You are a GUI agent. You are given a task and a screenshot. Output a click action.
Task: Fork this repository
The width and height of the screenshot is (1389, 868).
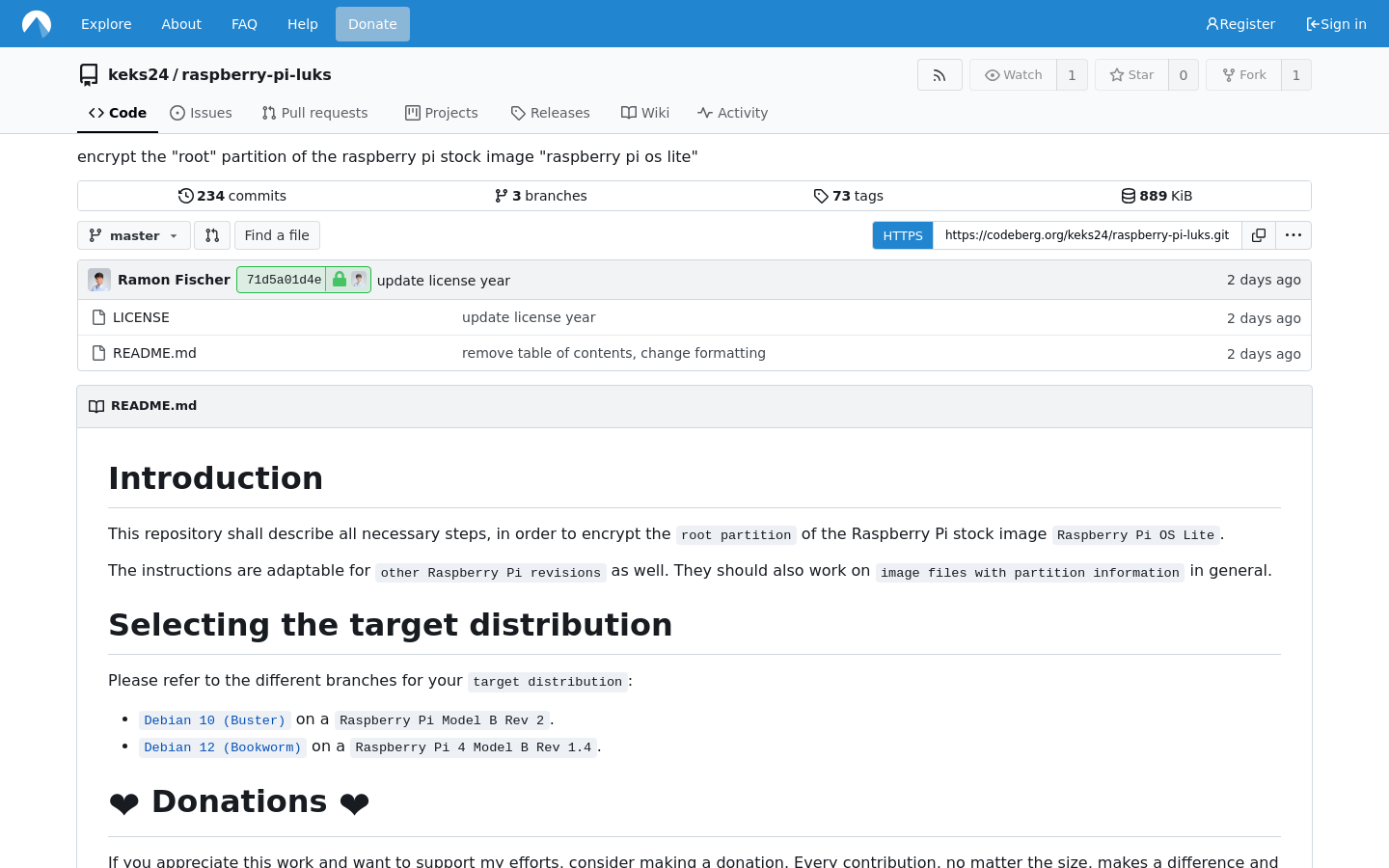pyautogui.click(x=1243, y=75)
